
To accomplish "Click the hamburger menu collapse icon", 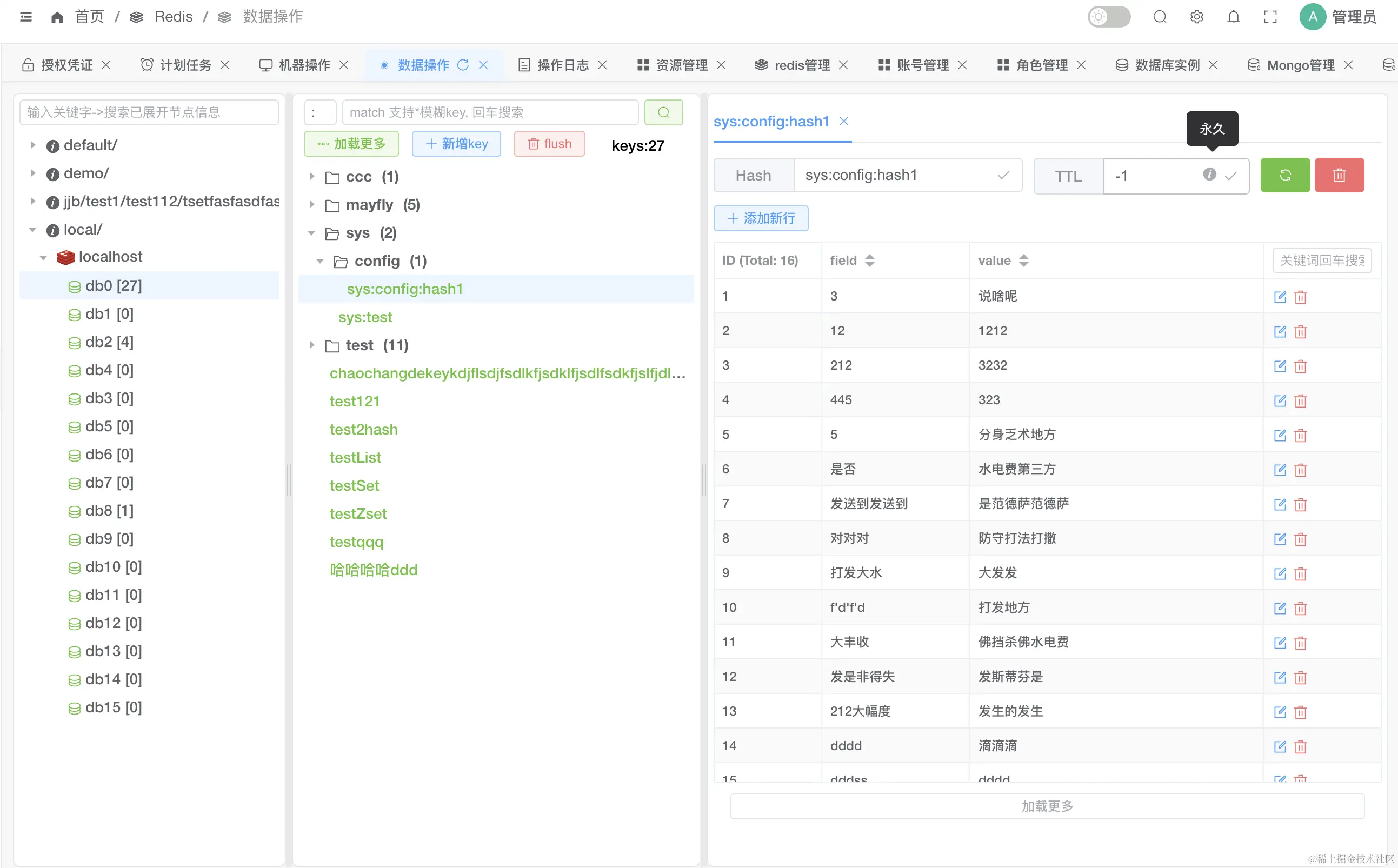I will tap(26, 17).
